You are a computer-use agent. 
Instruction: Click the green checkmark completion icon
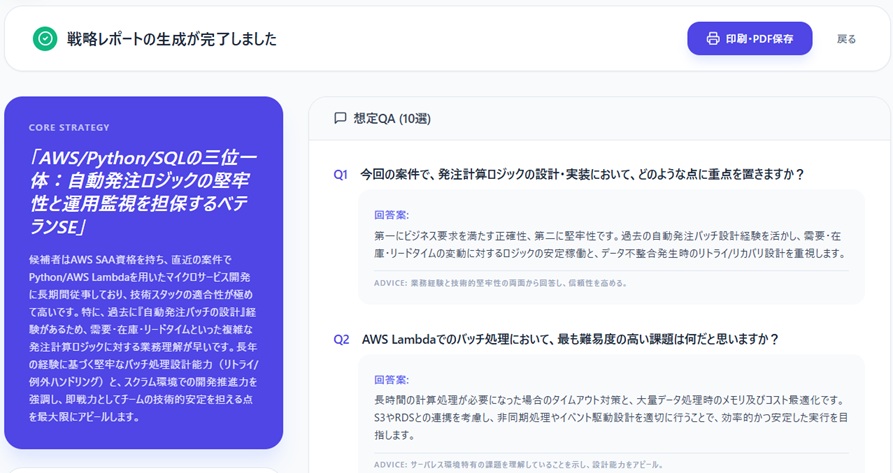(x=45, y=39)
